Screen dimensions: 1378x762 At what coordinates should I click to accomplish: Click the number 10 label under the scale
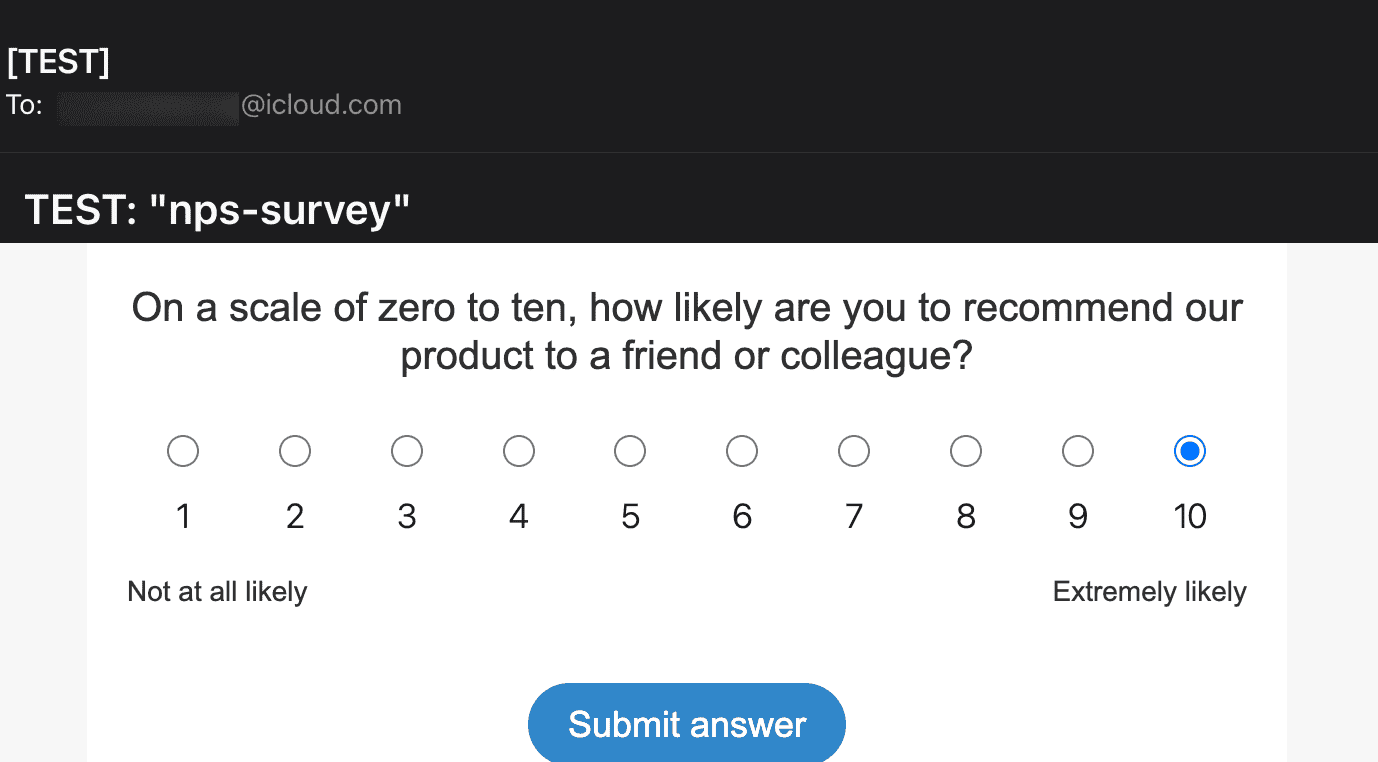click(x=1190, y=516)
